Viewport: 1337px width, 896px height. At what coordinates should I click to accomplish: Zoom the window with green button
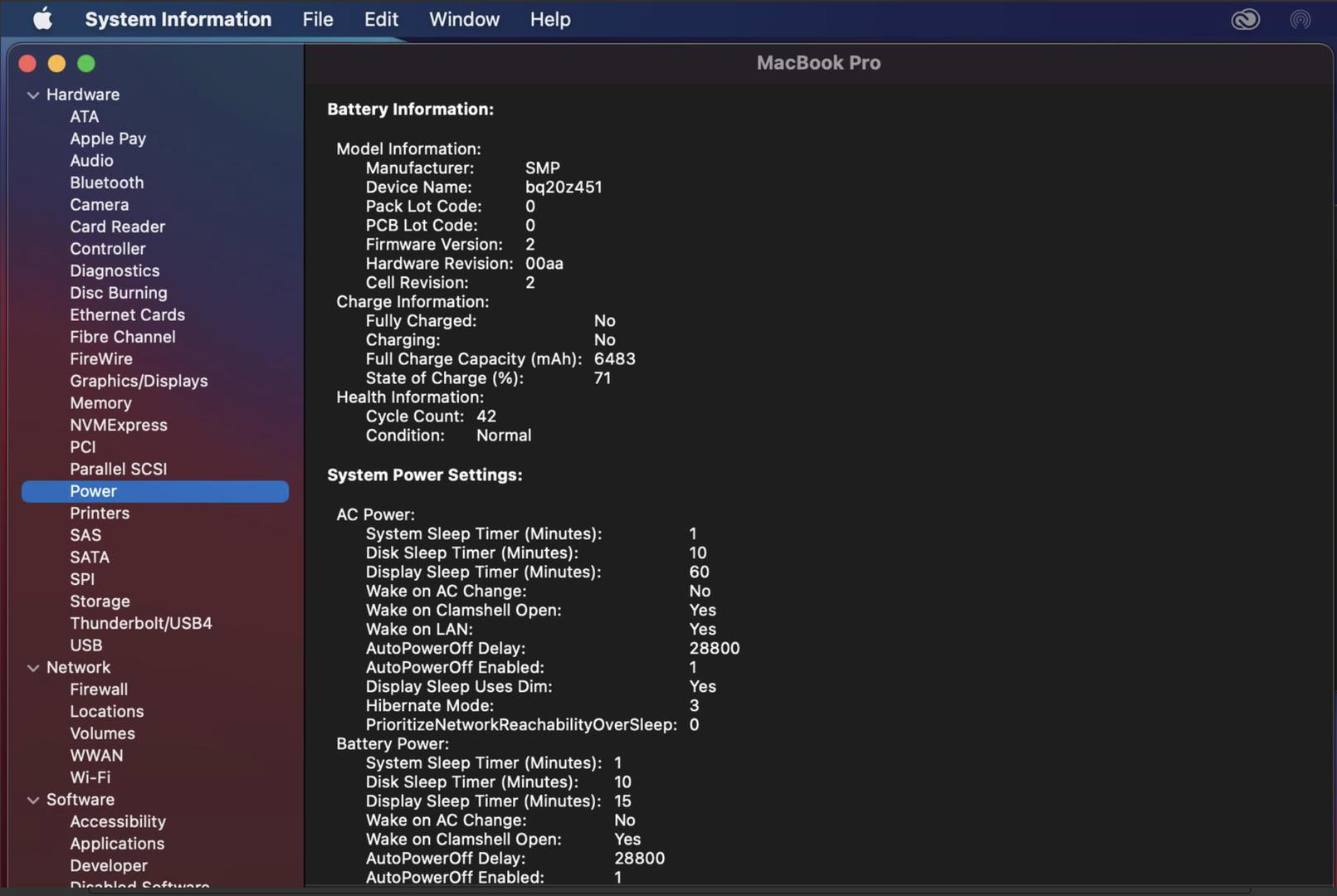[x=86, y=64]
